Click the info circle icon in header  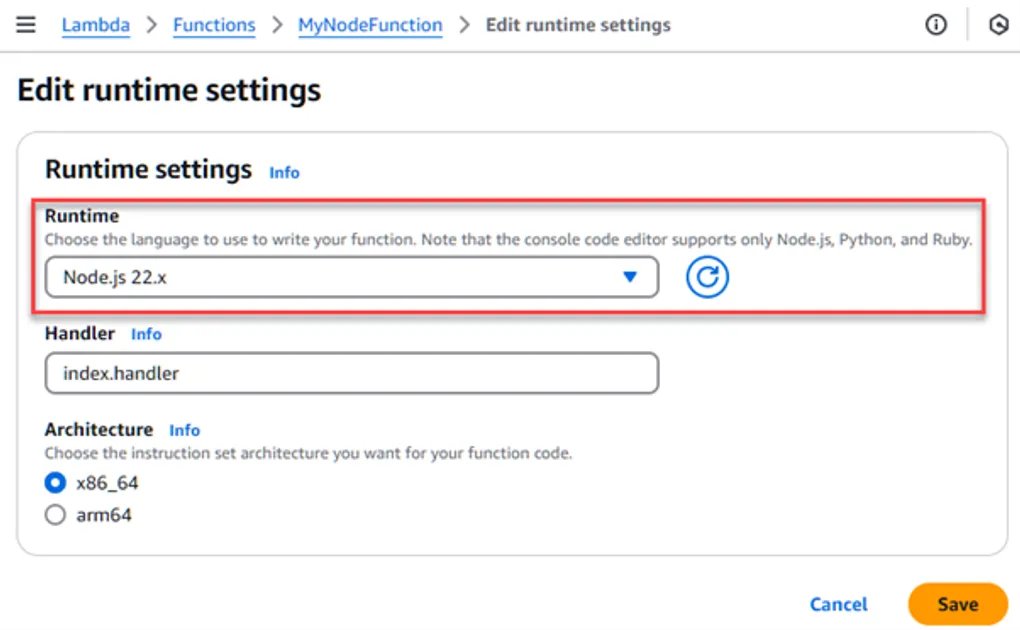tap(935, 26)
